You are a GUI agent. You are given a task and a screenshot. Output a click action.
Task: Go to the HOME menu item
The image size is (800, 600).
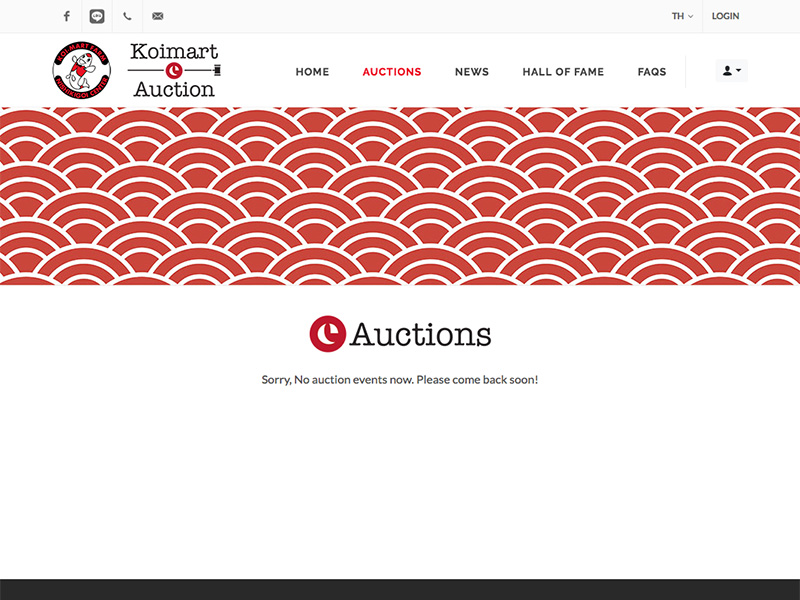tap(312, 72)
